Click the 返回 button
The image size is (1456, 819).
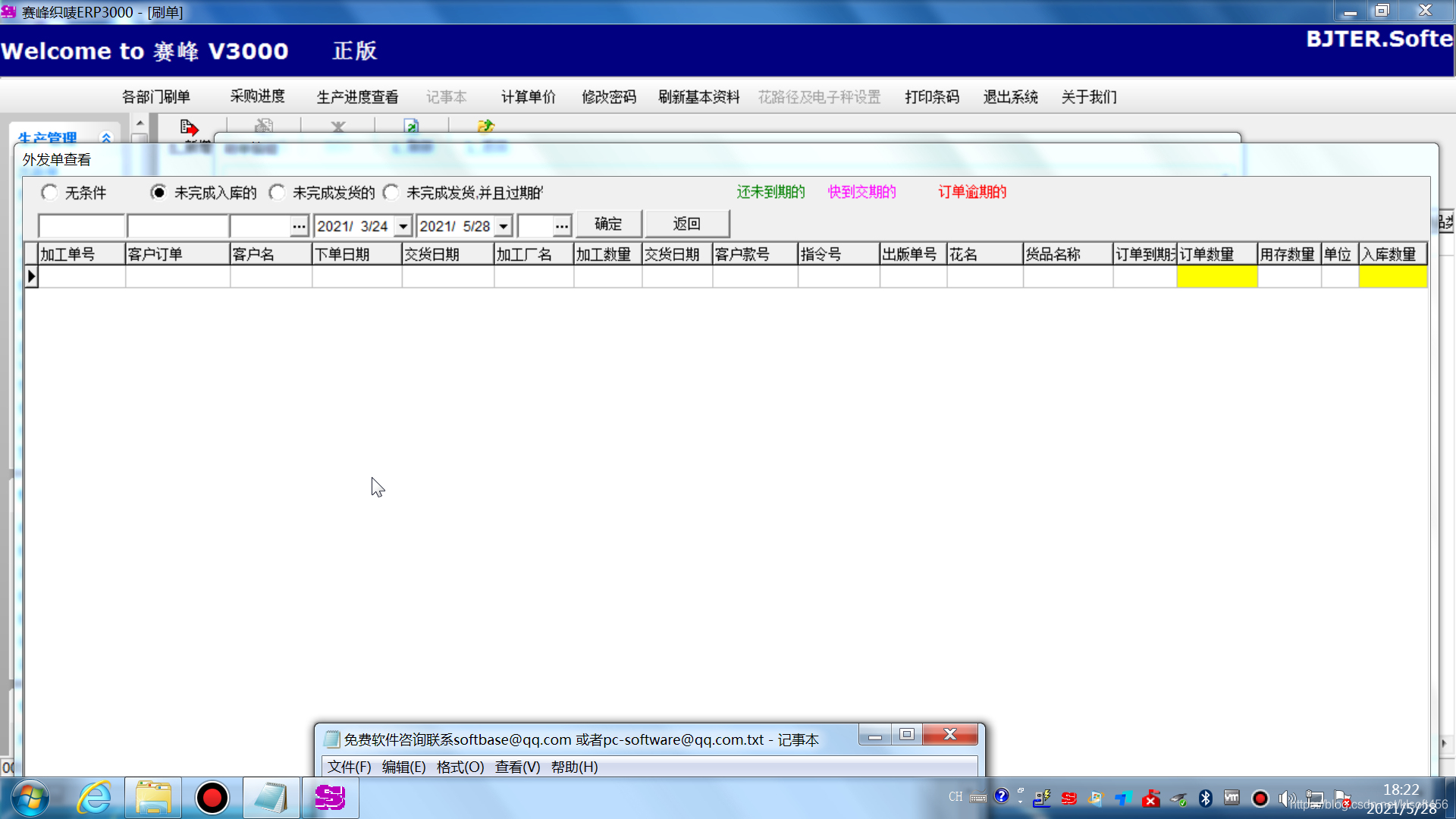coord(686,224)
